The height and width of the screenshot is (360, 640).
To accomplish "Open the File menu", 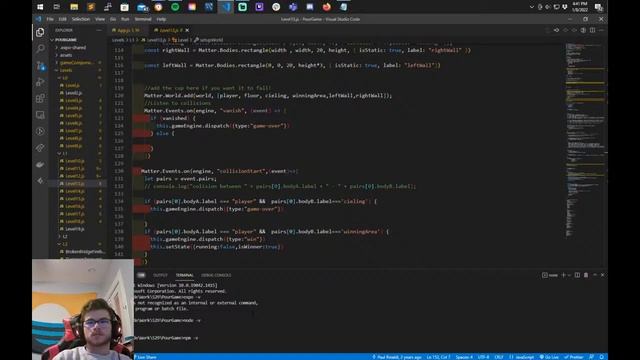I will coord(50,19).
